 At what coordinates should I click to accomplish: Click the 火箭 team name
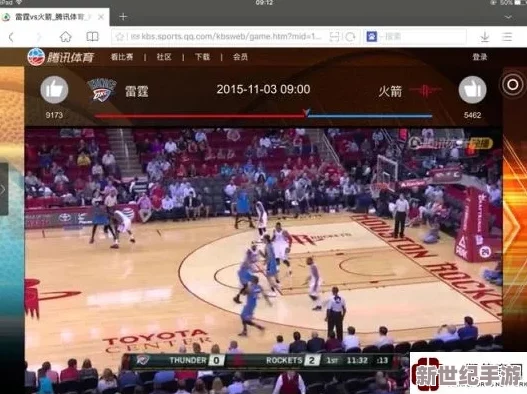click(x=390, y=91)
